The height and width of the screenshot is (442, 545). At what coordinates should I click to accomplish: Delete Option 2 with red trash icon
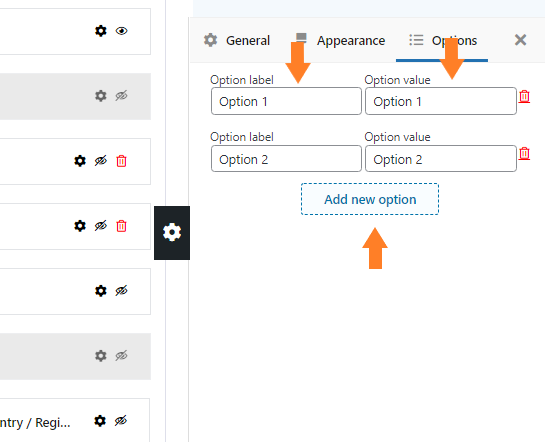click(x=524, y=153)
